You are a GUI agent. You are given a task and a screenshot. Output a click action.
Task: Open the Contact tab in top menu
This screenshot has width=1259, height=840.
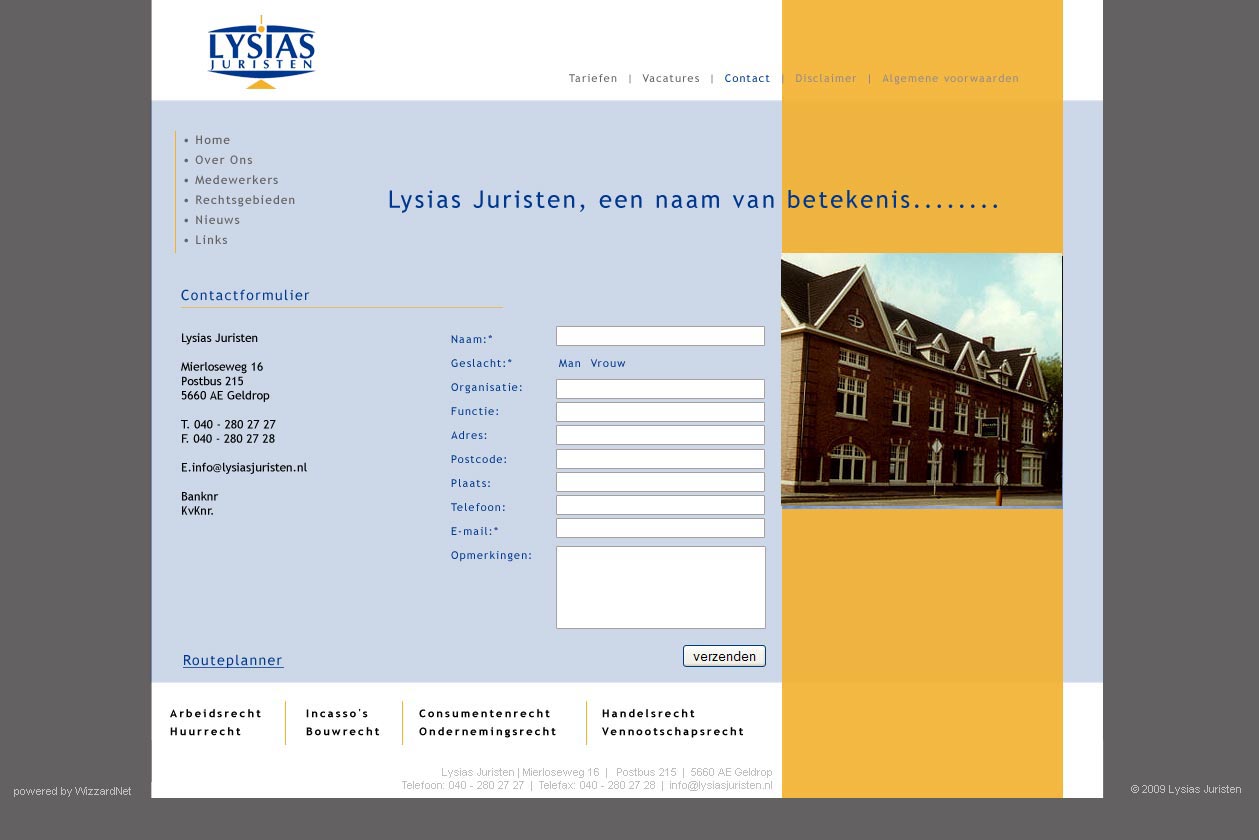(x=747, y=78)
